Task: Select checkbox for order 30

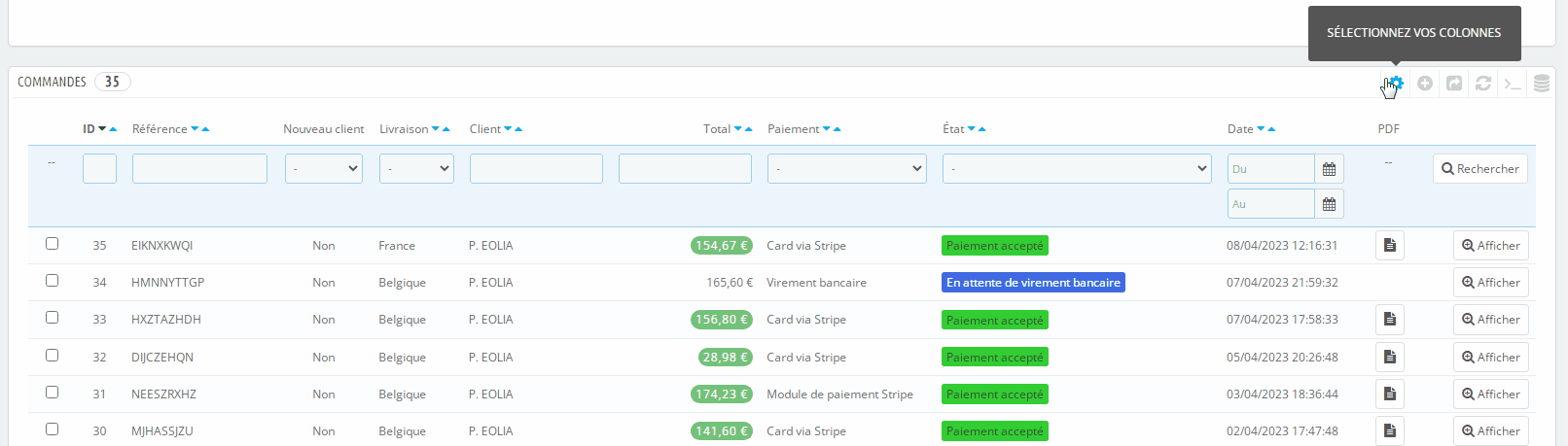Action: pyautogui.click(x=53, y=429)
